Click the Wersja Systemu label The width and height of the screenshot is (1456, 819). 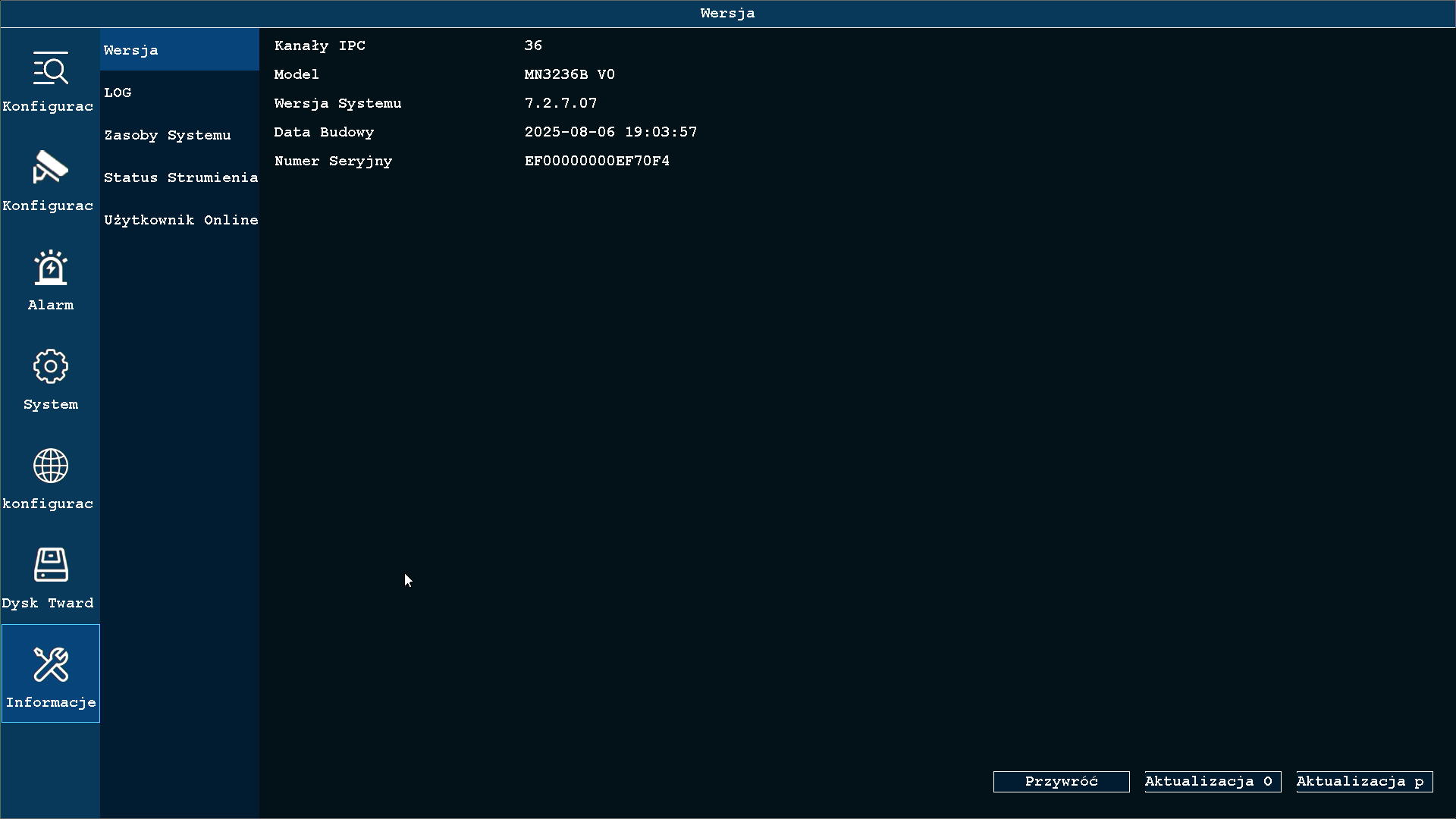(x=337, y=103)
